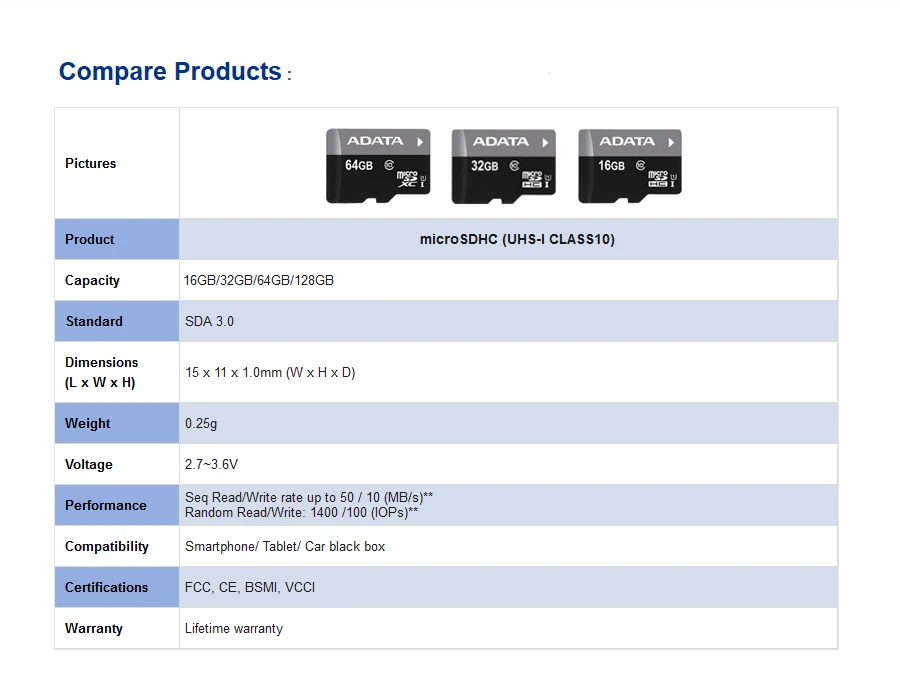Click the 2.7~3.6V voltage value
The height and width of the screenshot is (696, 900).
(211, 464)
